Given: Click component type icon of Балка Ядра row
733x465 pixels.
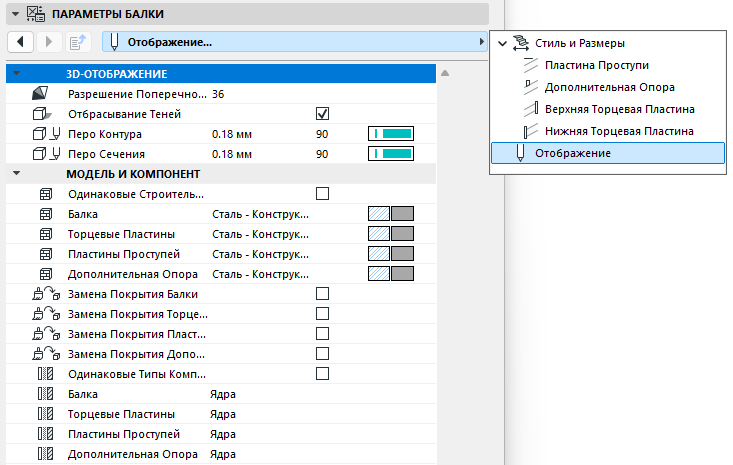Looking at the screenshot, I should (45, 394).
